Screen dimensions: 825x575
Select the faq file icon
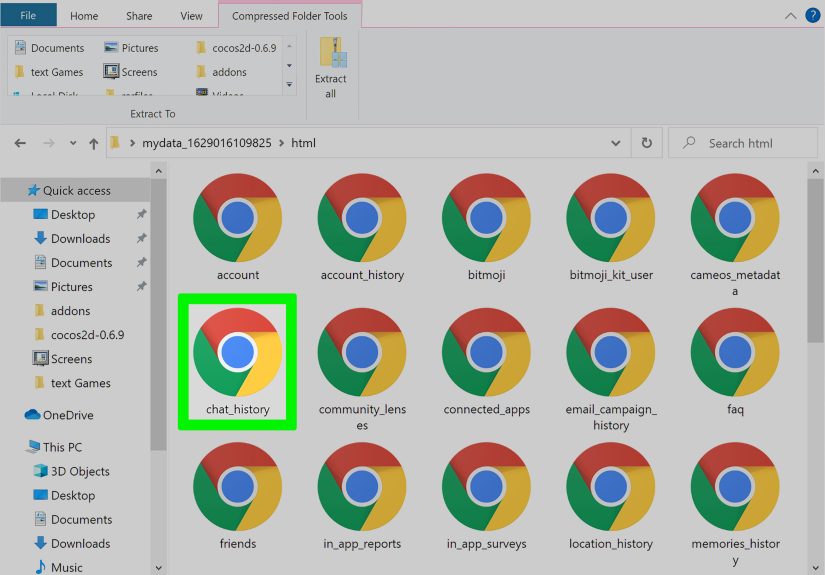(735, 352)
